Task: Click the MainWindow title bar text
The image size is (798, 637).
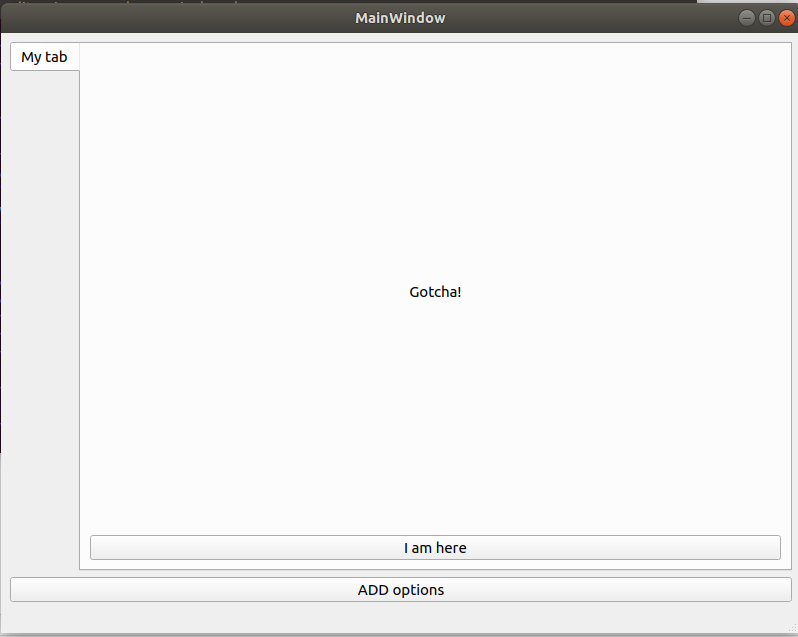Action: coord(400,18)
